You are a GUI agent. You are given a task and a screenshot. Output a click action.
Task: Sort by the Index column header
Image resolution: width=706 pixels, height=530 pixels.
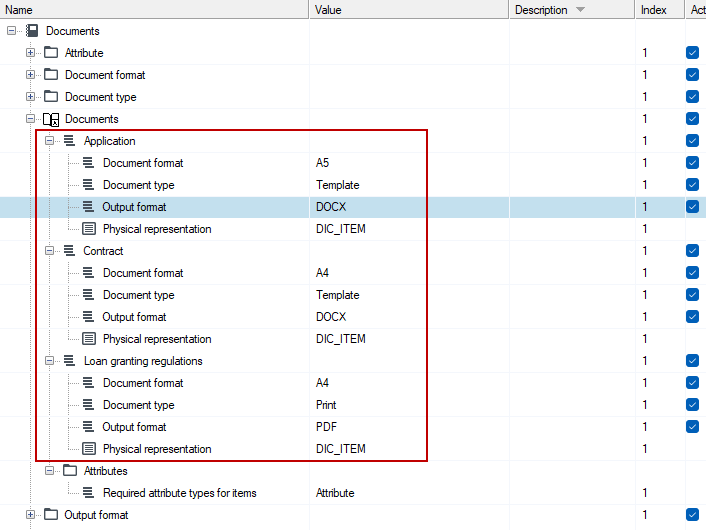coord(660,9)
